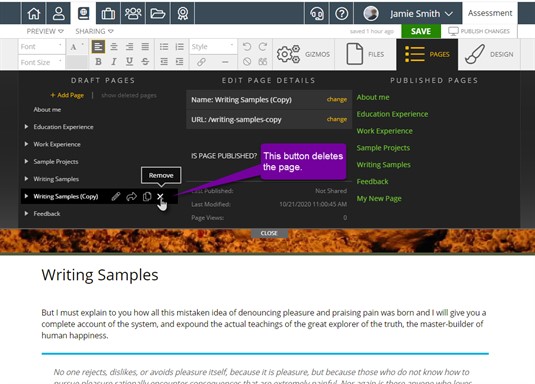Click the Home icon in top navigation
Viewport: 535px width, 384px height.
pyautogui.click(x=33, y=13)
